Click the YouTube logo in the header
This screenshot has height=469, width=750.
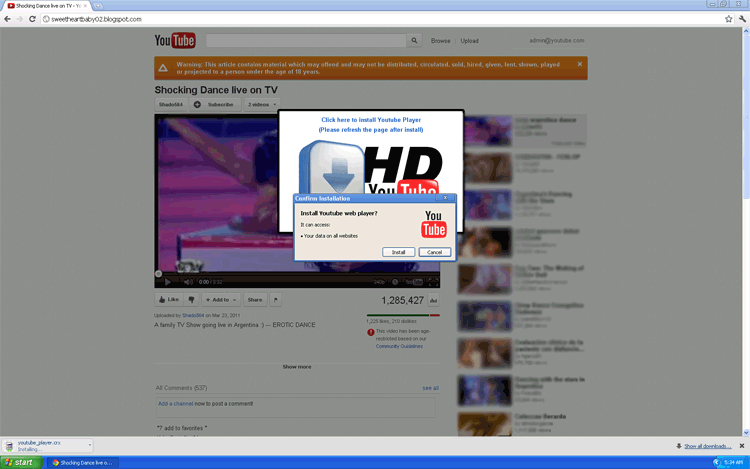click(x=175, y=41)
